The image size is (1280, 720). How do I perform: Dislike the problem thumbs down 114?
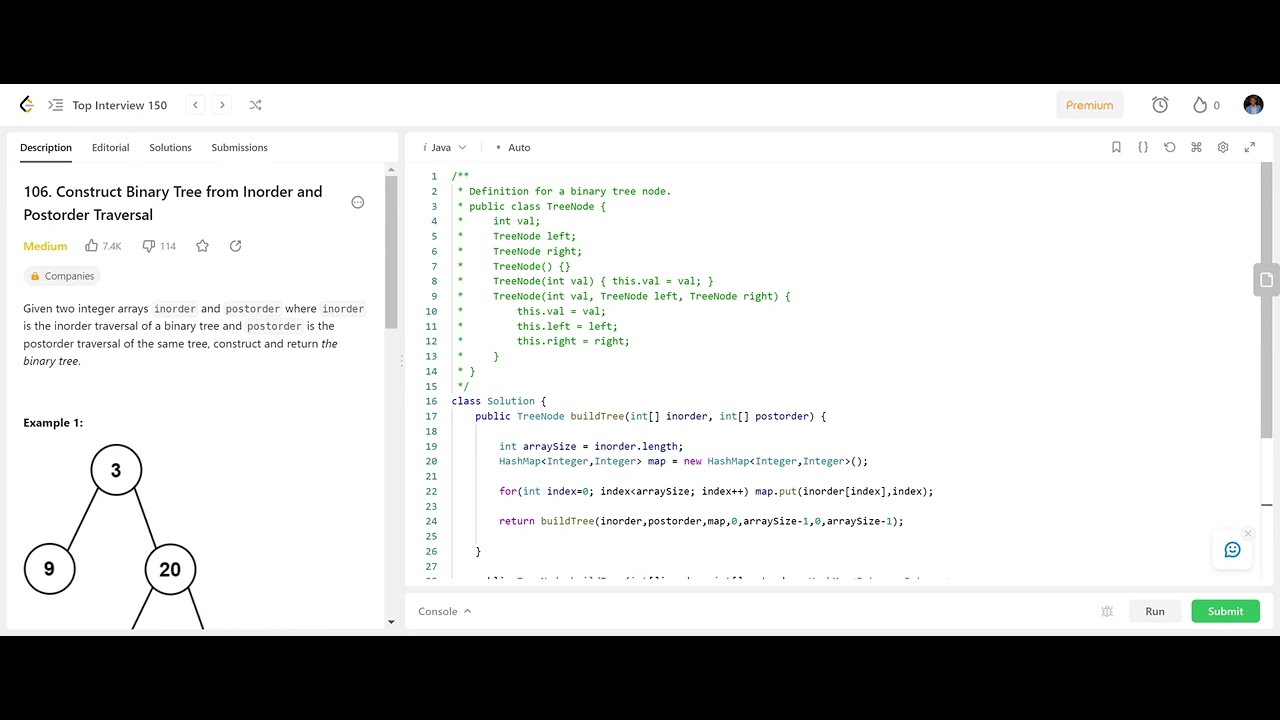pyautogui.click(x=159, y=246)
